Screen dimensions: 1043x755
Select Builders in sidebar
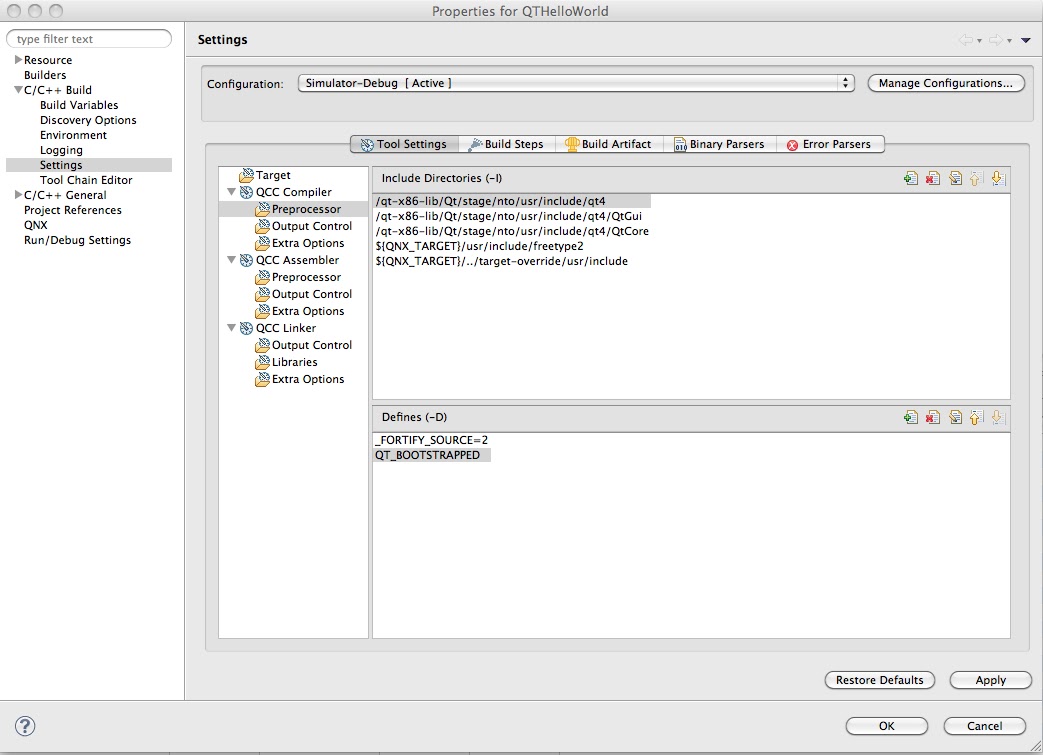[x=45, y=75]
